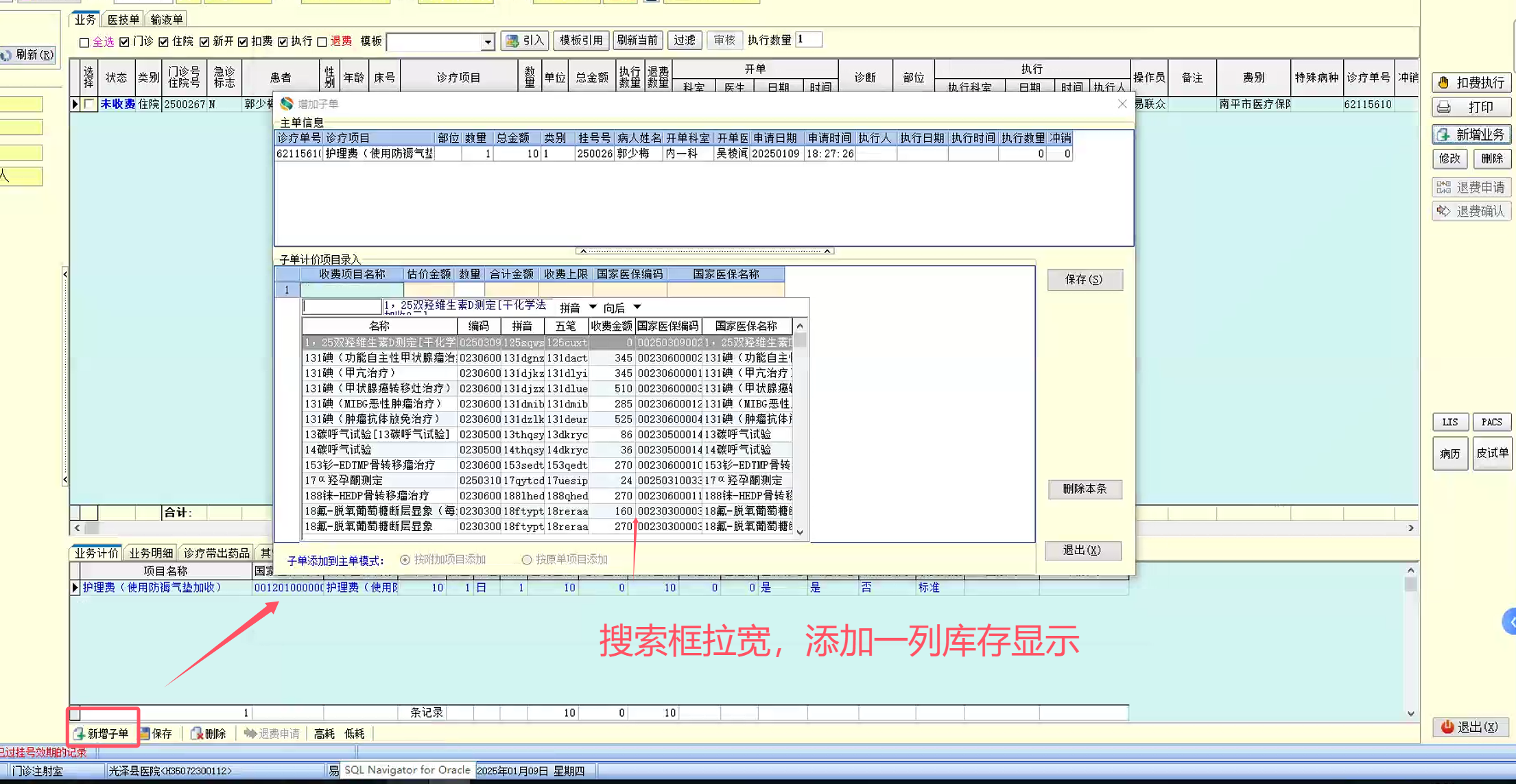The image size is (1516, 784).
Task: Select 按原单项目添加 radio option
Action: [x=527, y=560]
